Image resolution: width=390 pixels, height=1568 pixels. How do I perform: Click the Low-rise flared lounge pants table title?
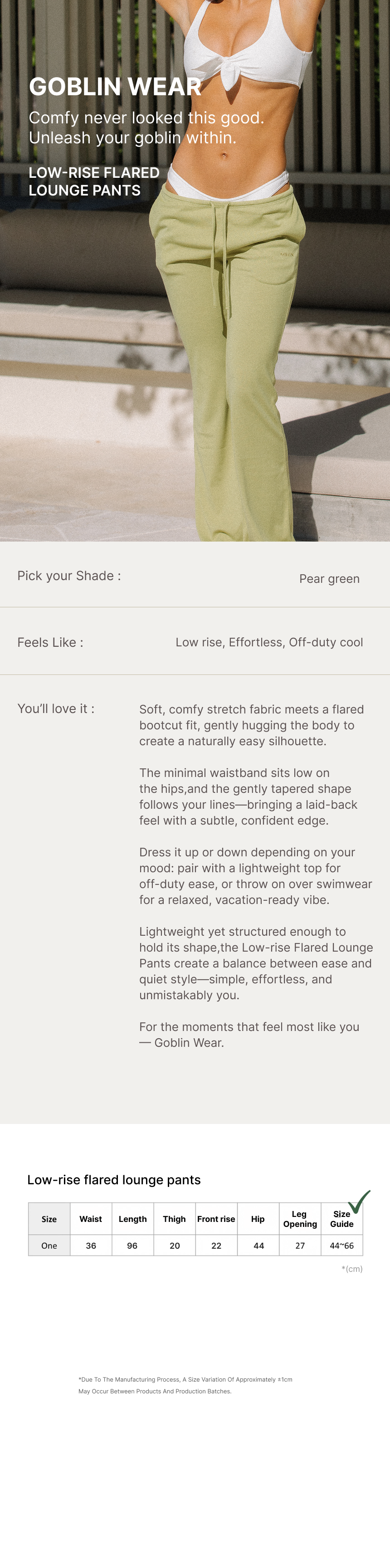pos(114,1180)
